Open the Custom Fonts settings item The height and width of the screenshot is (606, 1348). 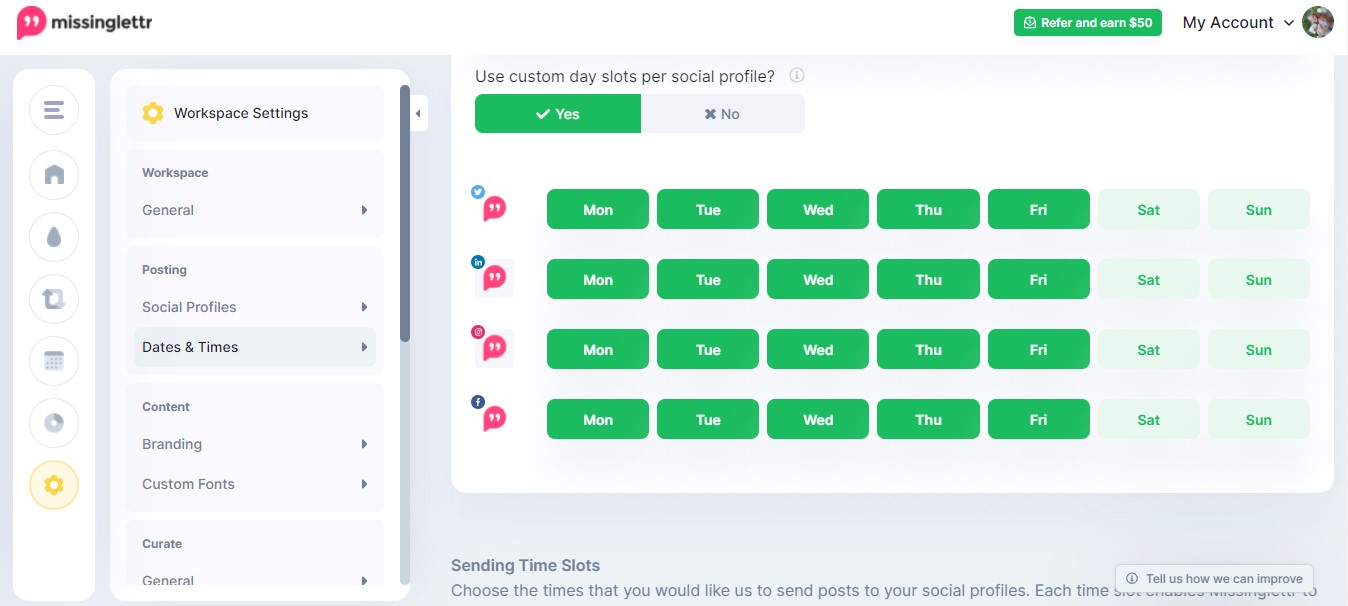pos(255,484)
